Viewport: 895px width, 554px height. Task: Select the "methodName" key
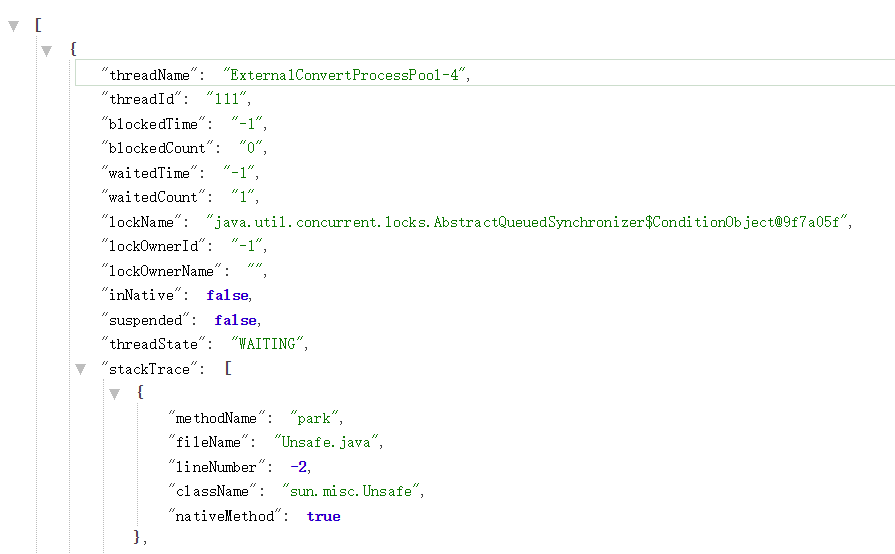pos(216,418)
